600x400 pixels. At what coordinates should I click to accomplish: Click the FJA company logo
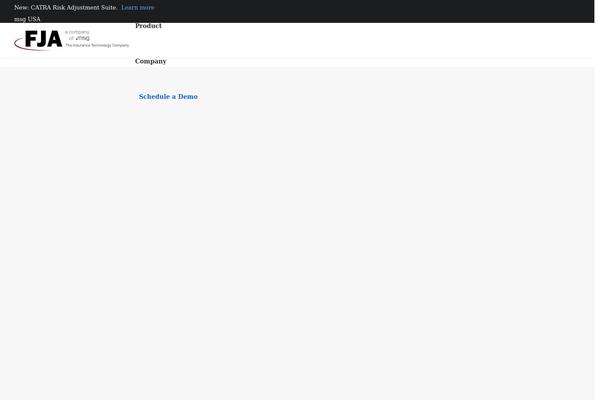tap(72, 40)
